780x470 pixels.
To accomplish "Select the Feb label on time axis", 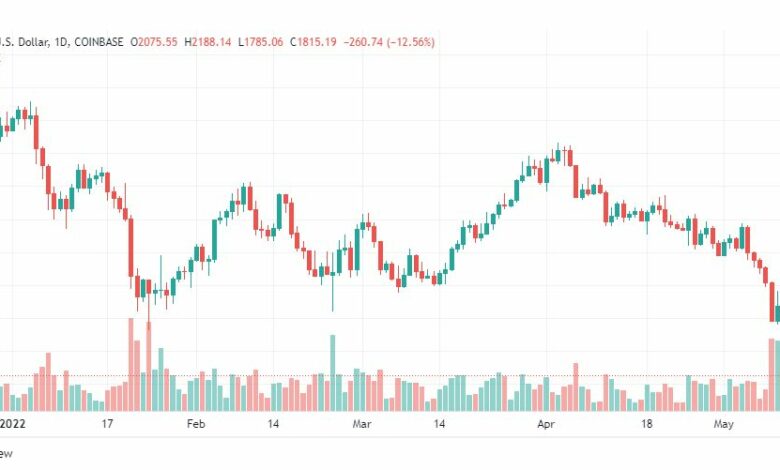I will (x=195, y=424).
